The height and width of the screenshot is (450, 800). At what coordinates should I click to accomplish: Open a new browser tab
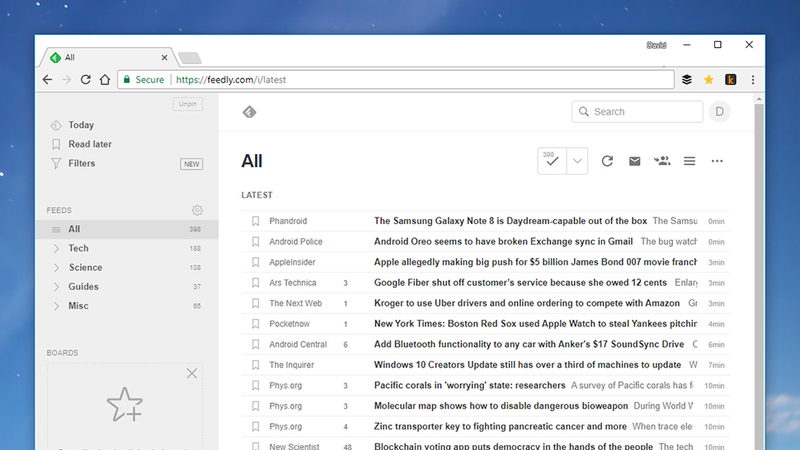tap(190, 58)
